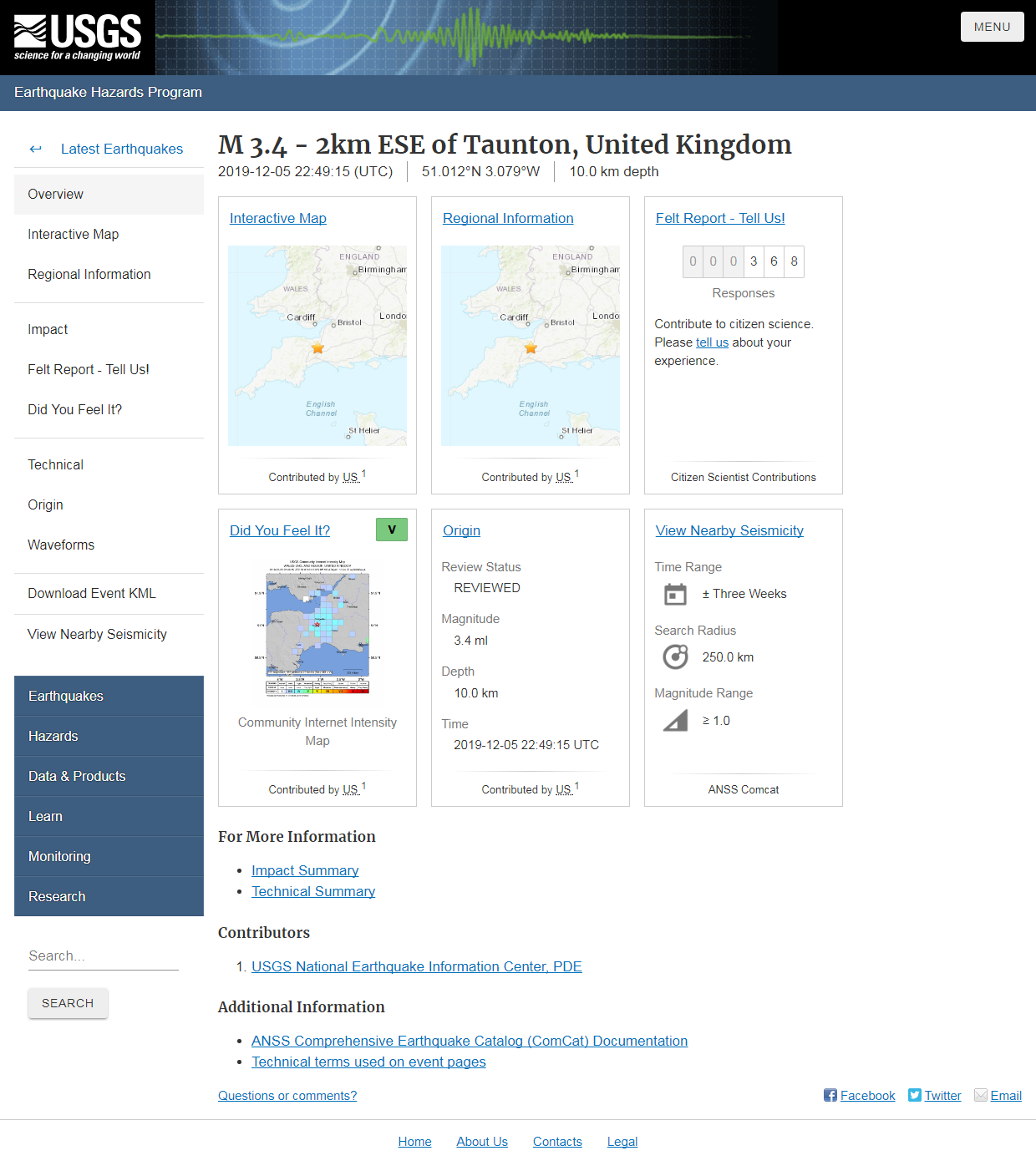
Task: Open the Monitoring menu item
Action: tap(59, 856)
